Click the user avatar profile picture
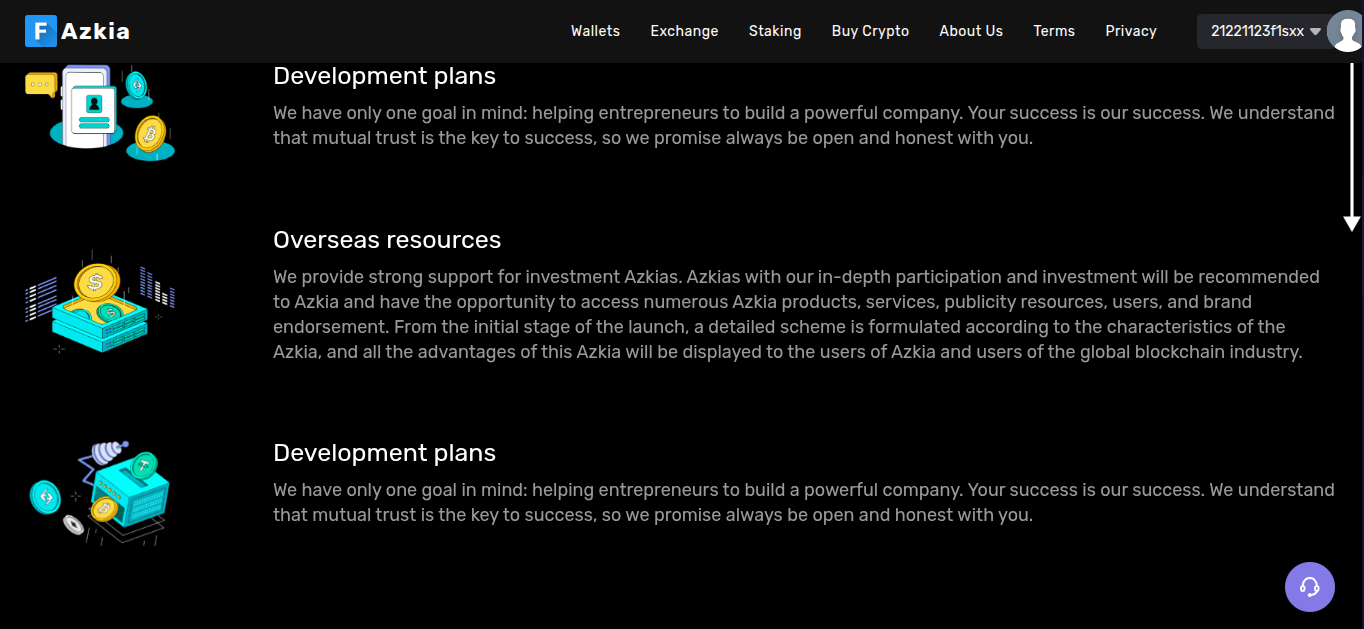 pyautogui.click(x=1345, y=32)
